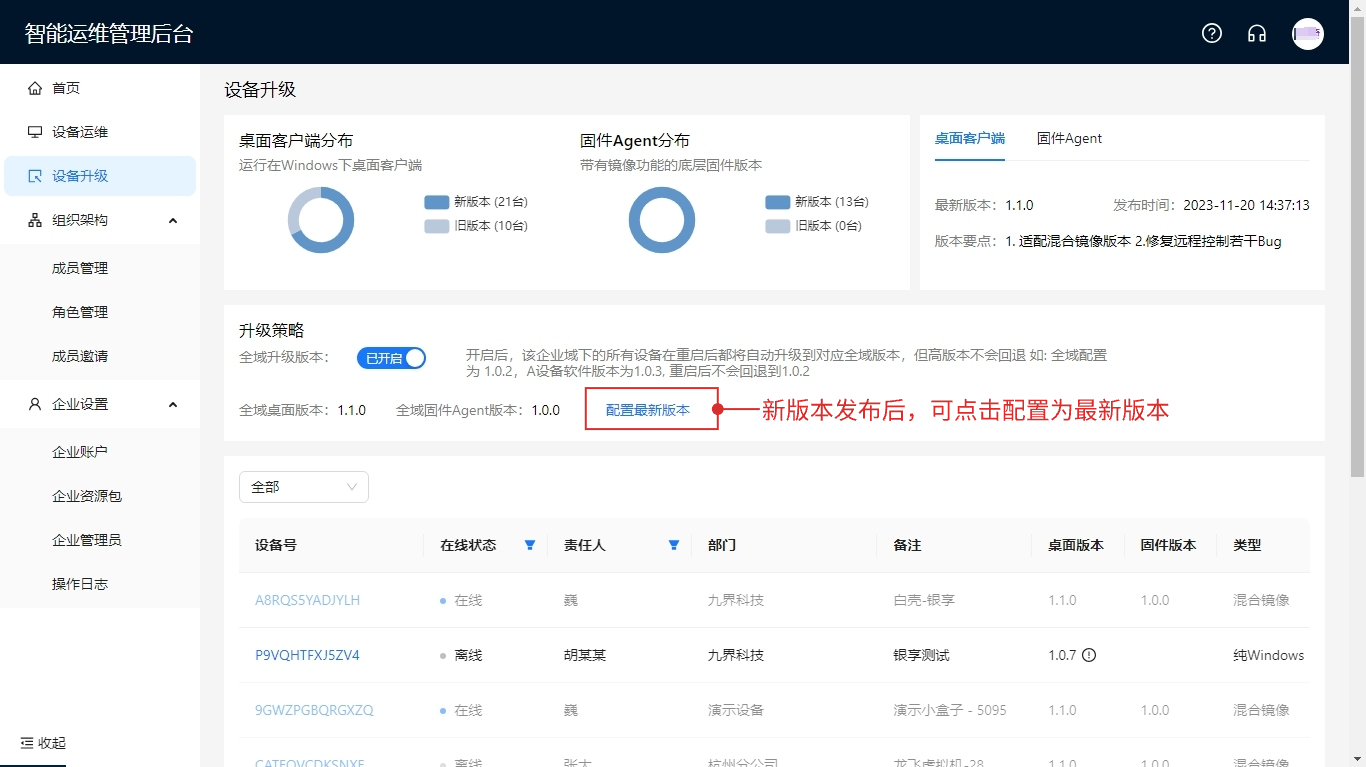Click the 收起 collapse sidebar icon
1366x767 pixels.
[x=27, y=743]
